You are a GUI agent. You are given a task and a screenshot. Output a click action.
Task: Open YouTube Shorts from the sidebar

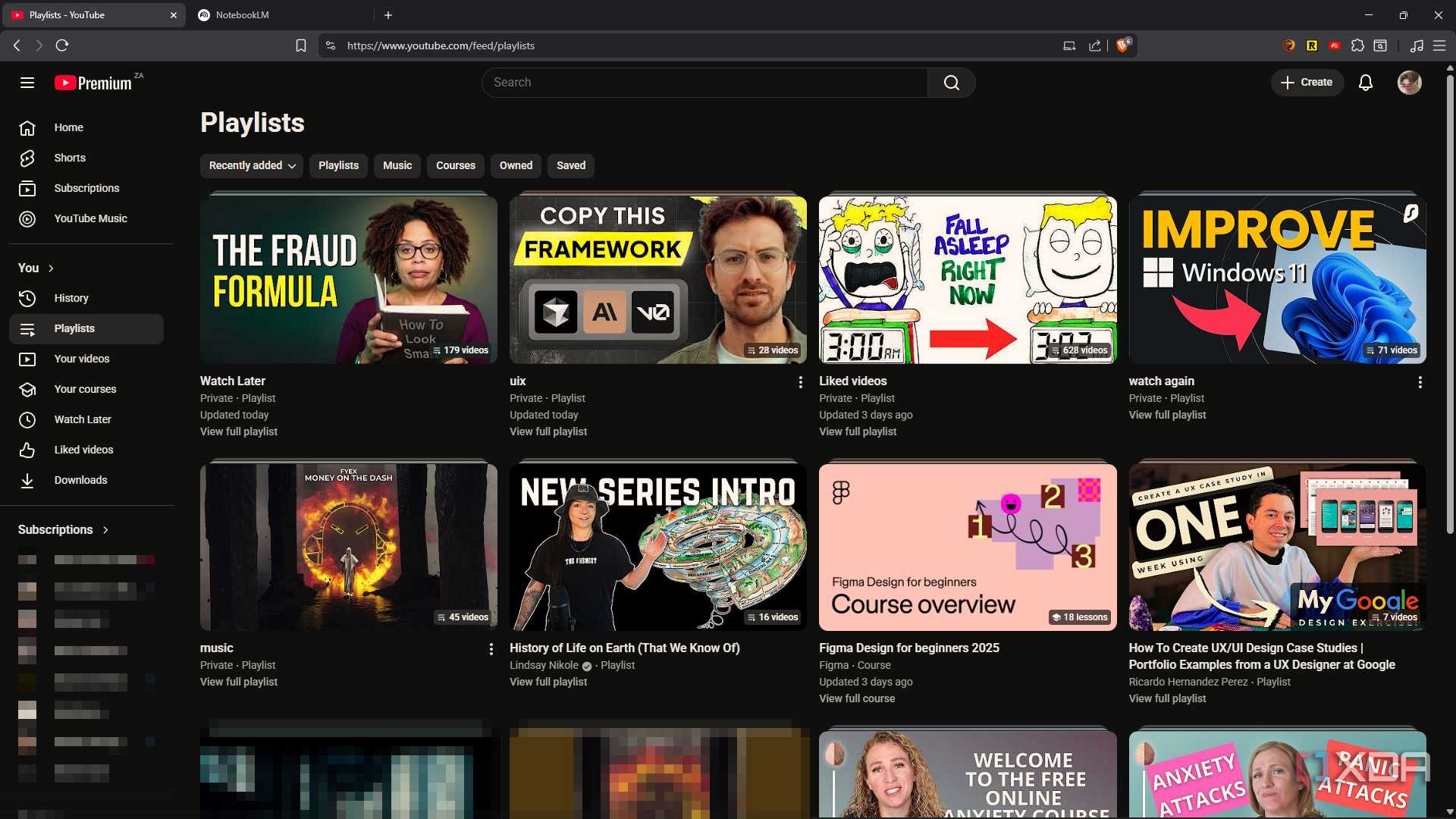point(69,158)
